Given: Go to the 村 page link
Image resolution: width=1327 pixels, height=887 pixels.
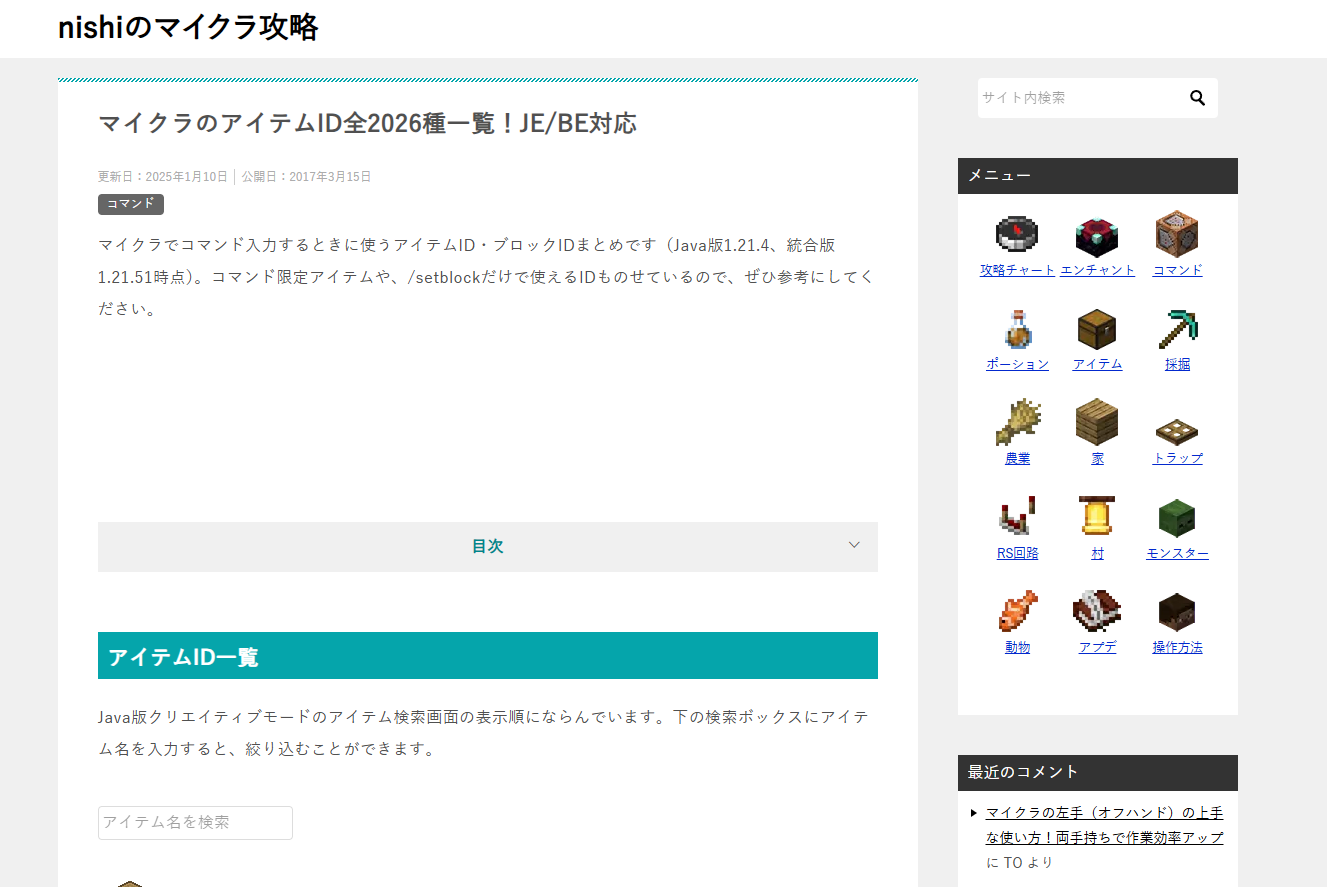Looking at the screenshot, I should (1097, 553).
